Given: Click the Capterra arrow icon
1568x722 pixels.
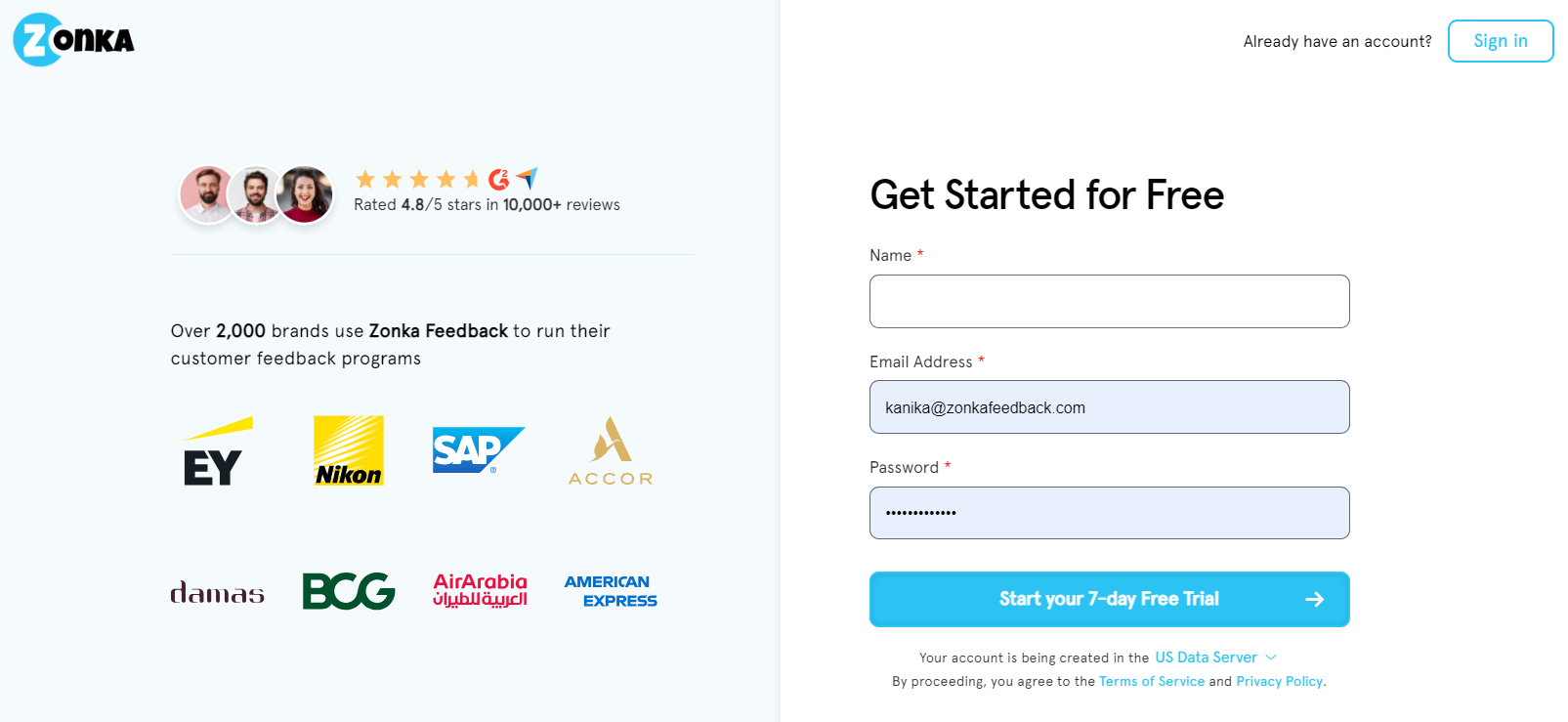Looking at the screenshot, I should pyautogui.click(x=528, y=178).
